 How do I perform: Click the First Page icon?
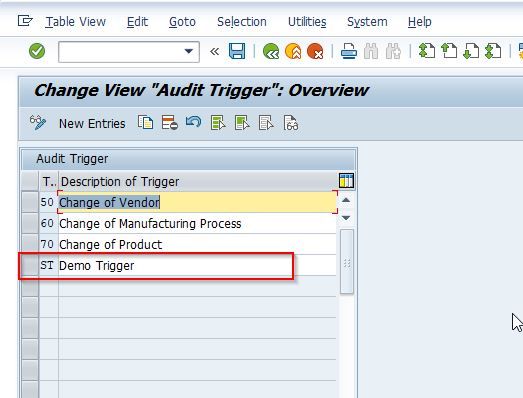pyautogui.click(x=427, y=51)
